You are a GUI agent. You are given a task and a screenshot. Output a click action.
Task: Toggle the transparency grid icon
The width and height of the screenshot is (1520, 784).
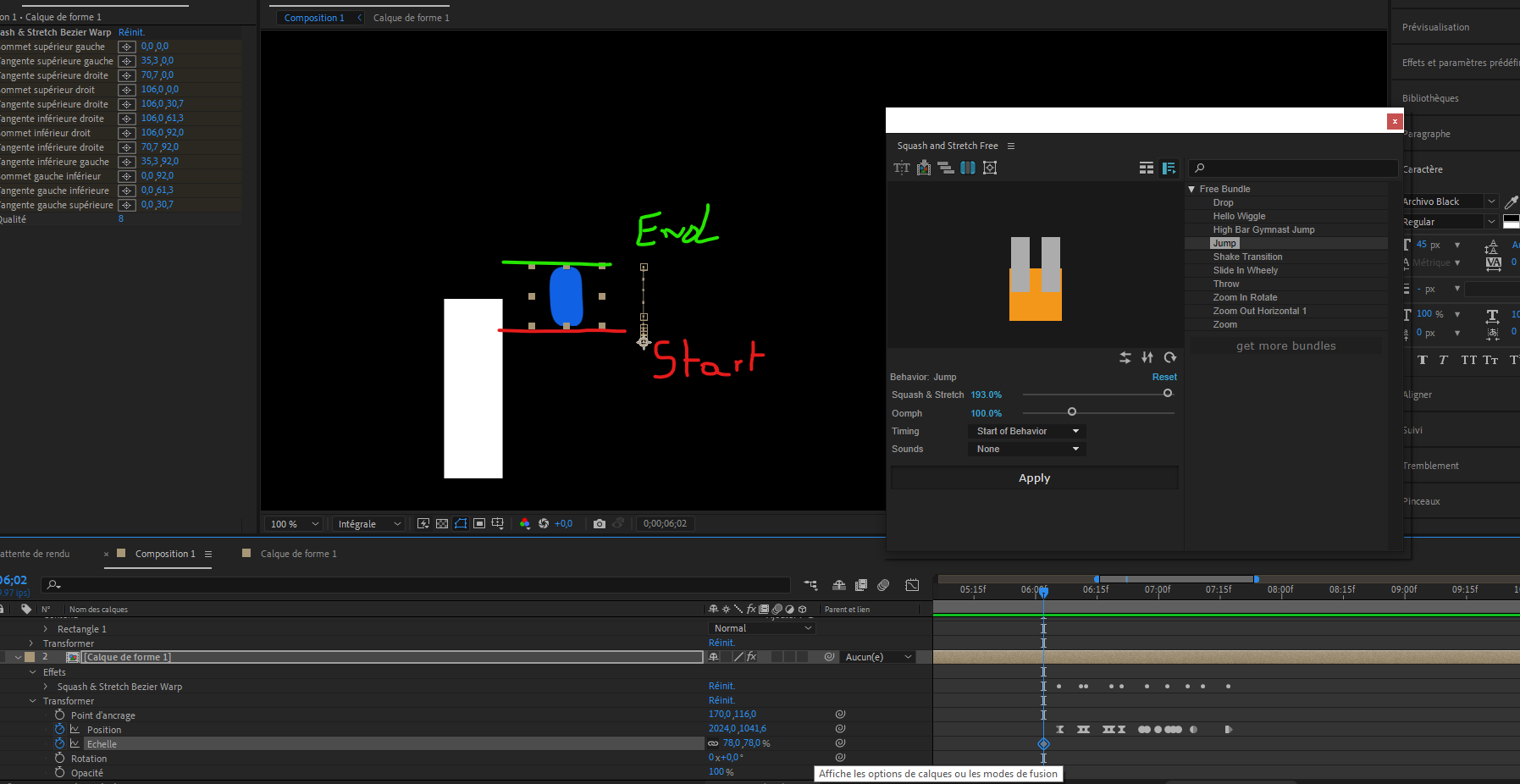tap(442, 523)
